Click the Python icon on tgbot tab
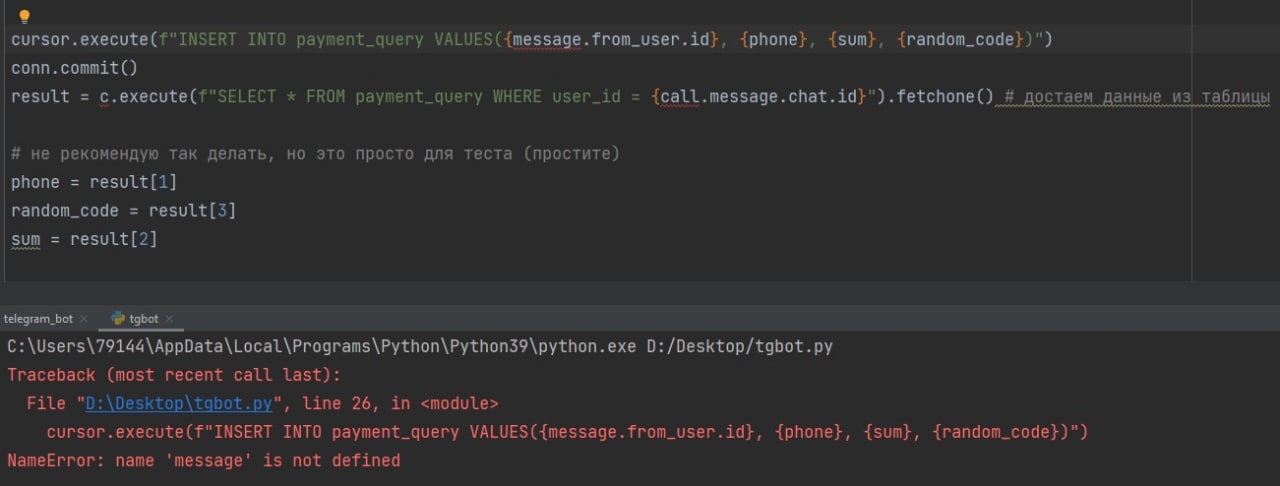Image resolution: width=1280 pixels, height=486 pixels. point(118,319)
